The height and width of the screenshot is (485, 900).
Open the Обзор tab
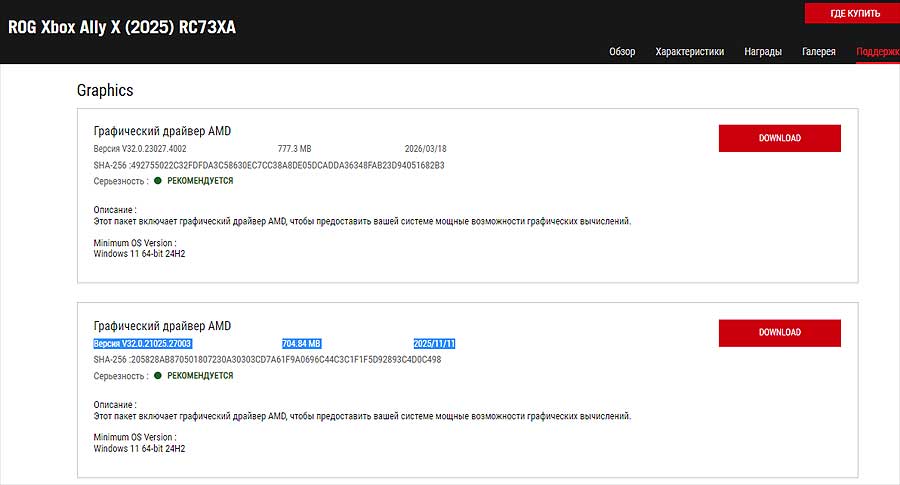pos(622,52)
